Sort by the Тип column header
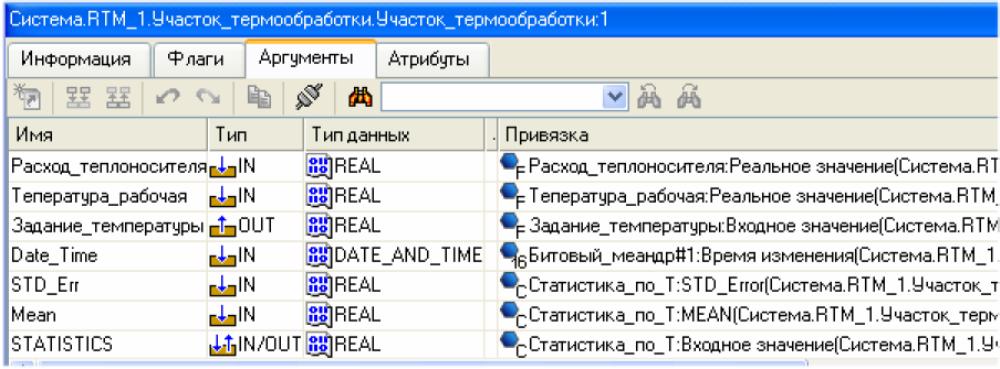The width and height of the screenshot is (1000, 369). point(256,135)
